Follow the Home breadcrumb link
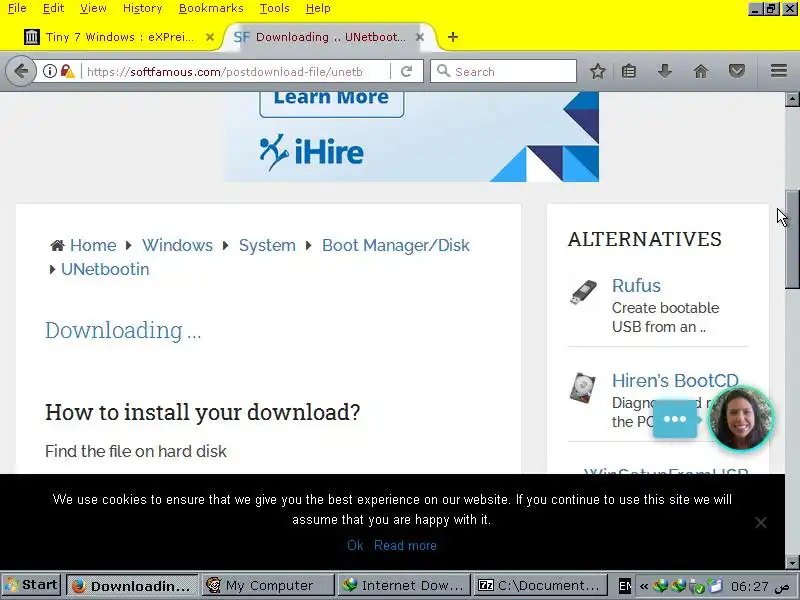This screenshot has height=600, width=800. pos(93,245)
